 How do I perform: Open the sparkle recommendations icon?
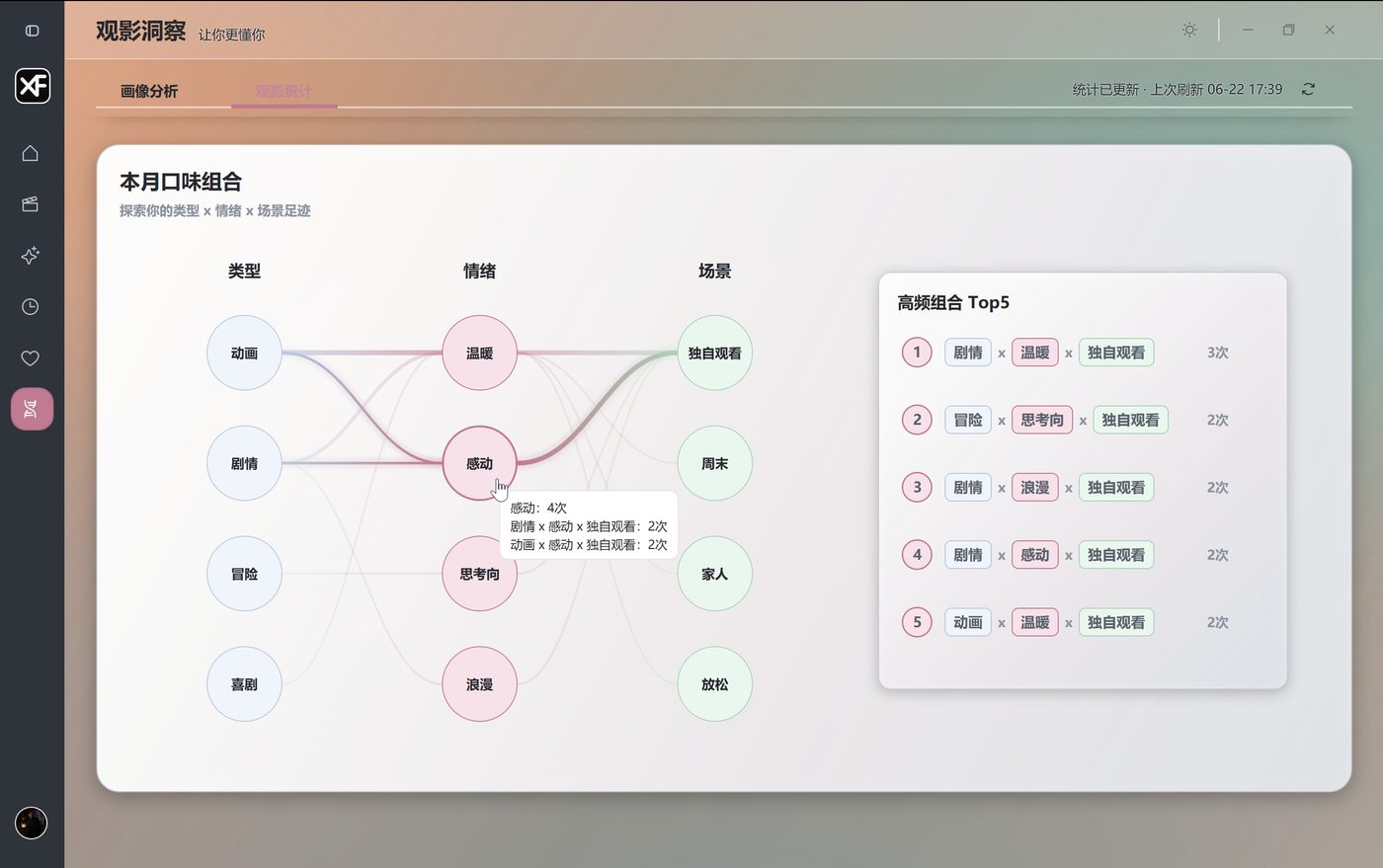tap(31, 256)
